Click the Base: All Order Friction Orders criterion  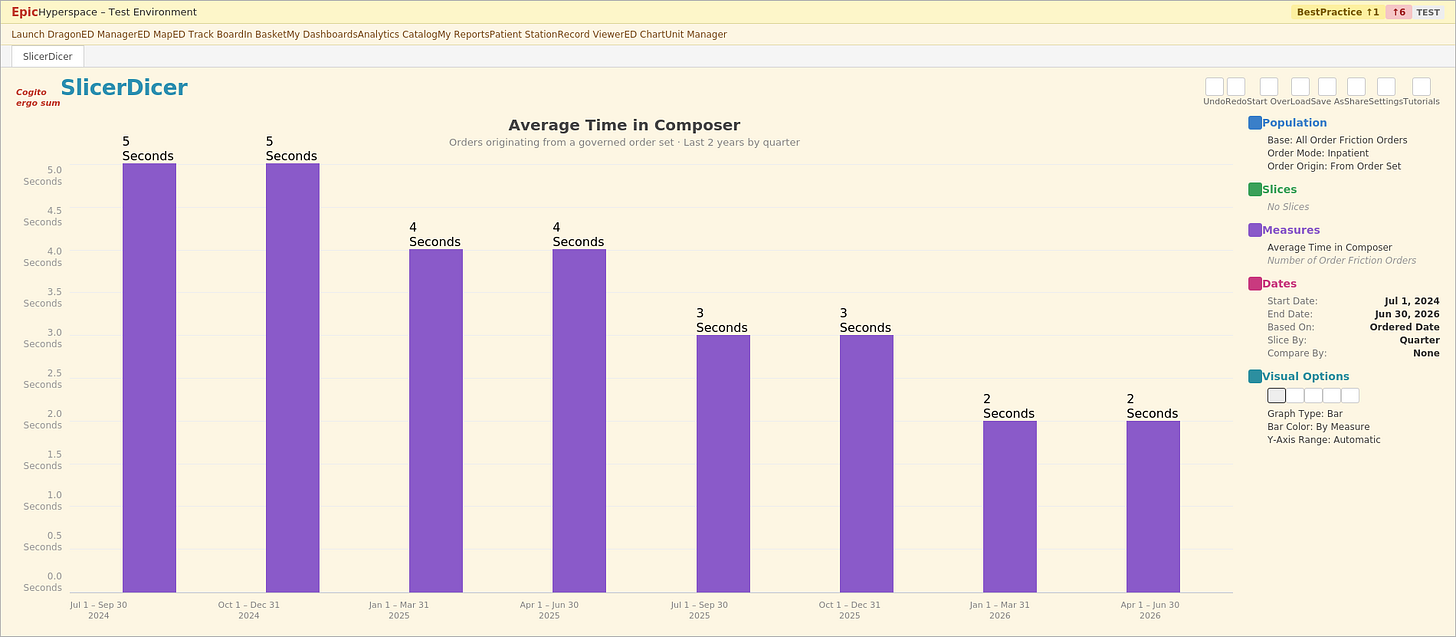[x=1337, y=140]
